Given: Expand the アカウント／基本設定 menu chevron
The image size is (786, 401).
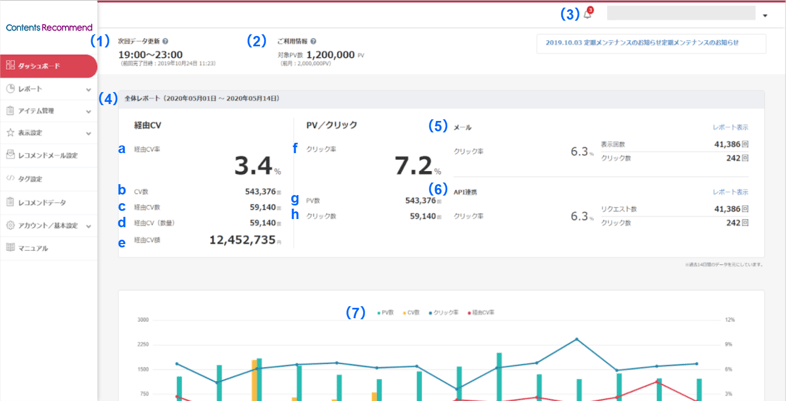Looking at the screenshot, I should click(x=88, y=226).
